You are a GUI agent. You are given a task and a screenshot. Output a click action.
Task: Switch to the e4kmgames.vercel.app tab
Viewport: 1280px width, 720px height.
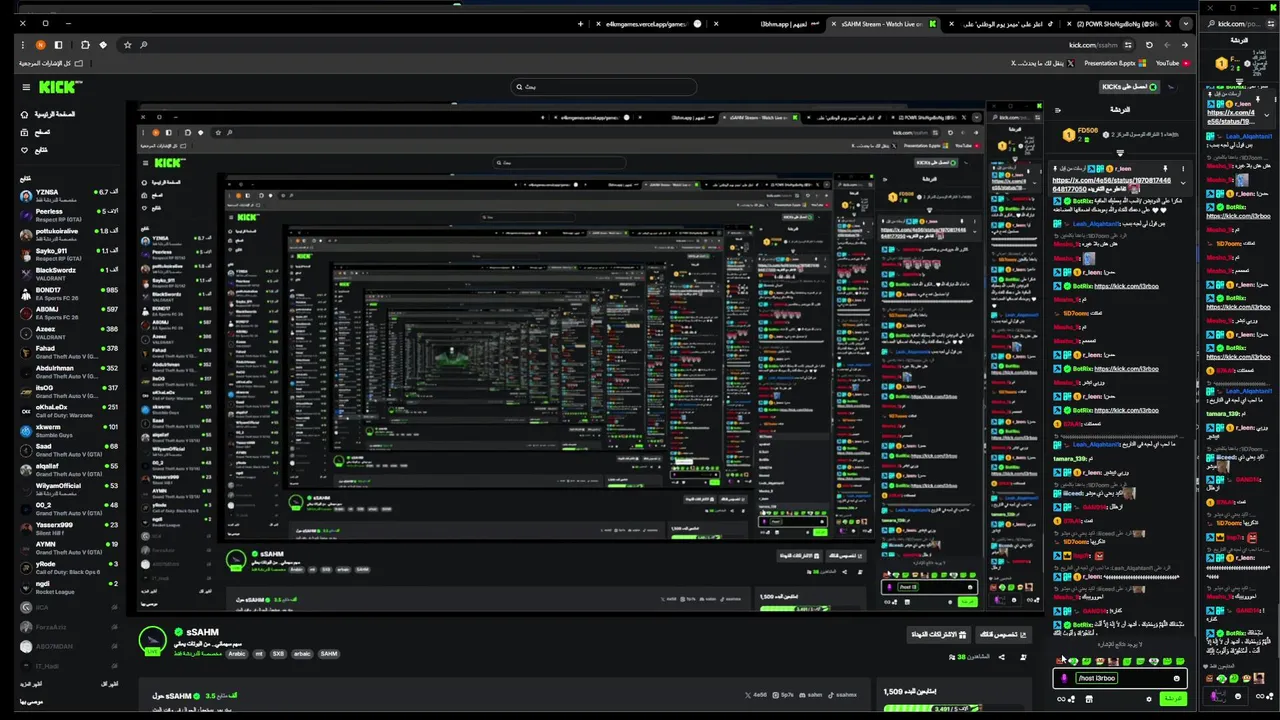(x=650, y=24)
